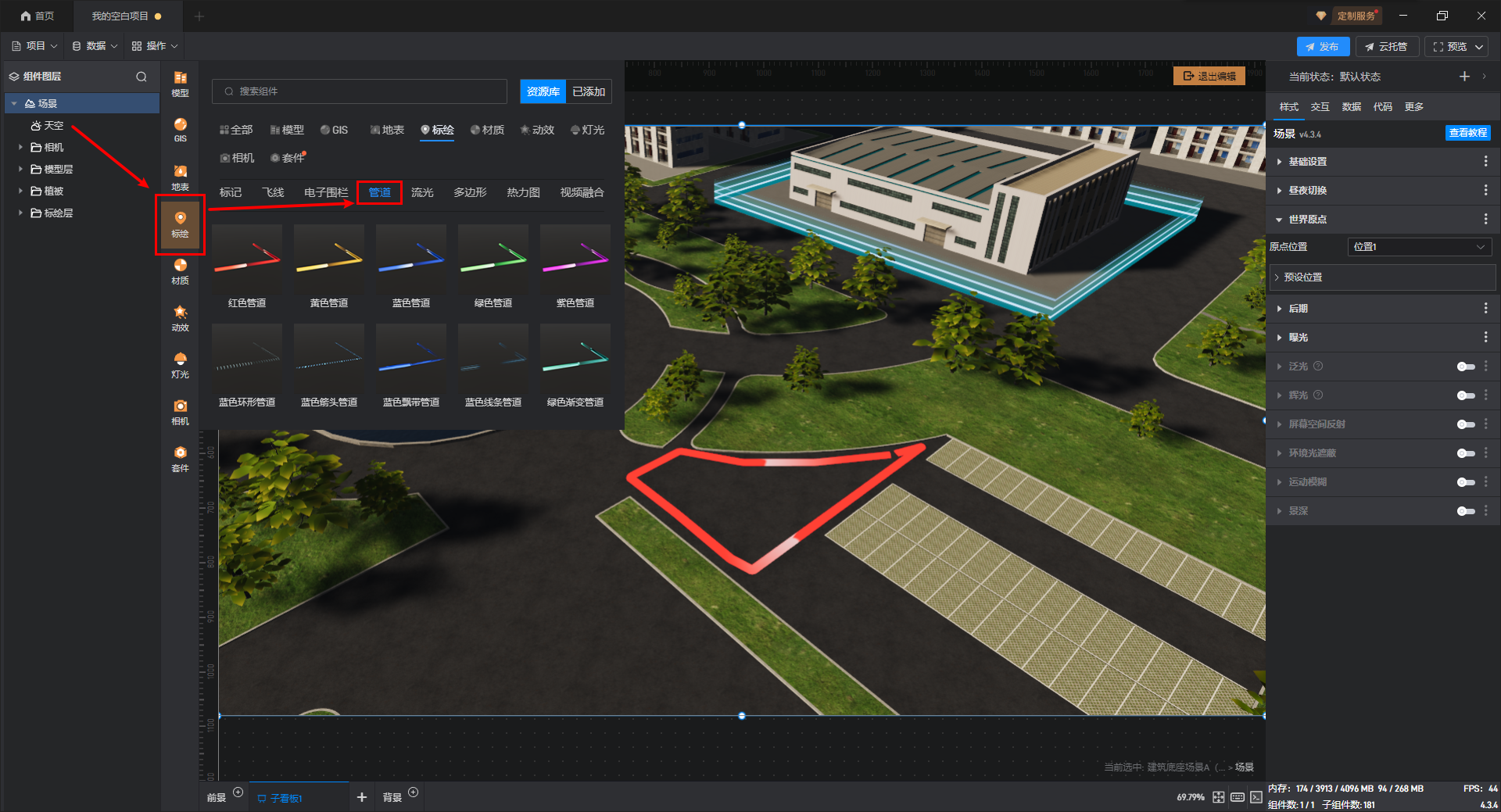Open the 动效 category in the sidebar
The height and width of the screenshot is (812, 1501).
(180, 318)
